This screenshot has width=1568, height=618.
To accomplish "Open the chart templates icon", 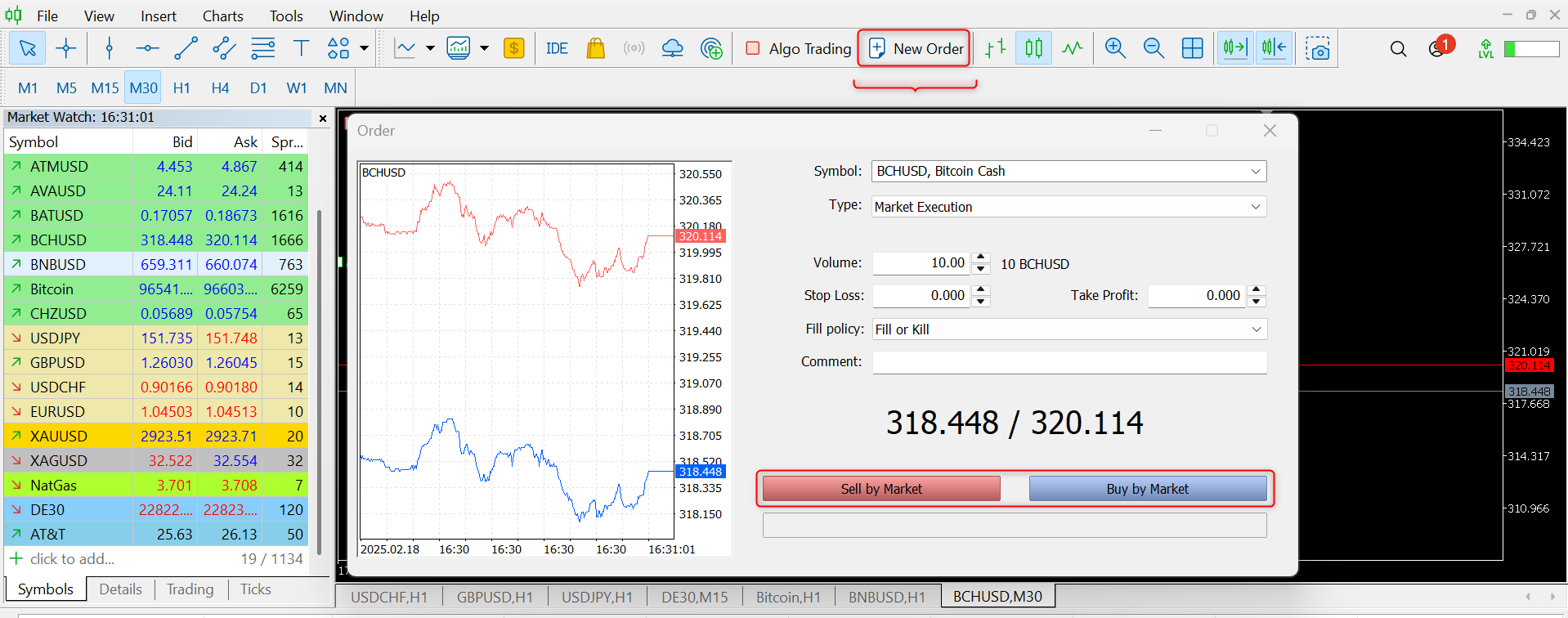I will click(459, 48).
